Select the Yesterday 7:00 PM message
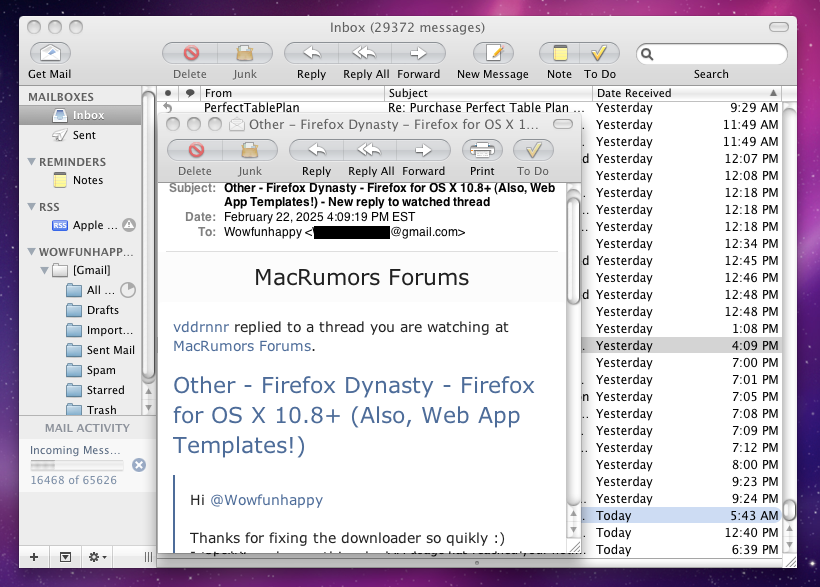This screenshot has height=587, width=820. pyautogui.click(x=681, y=363)
